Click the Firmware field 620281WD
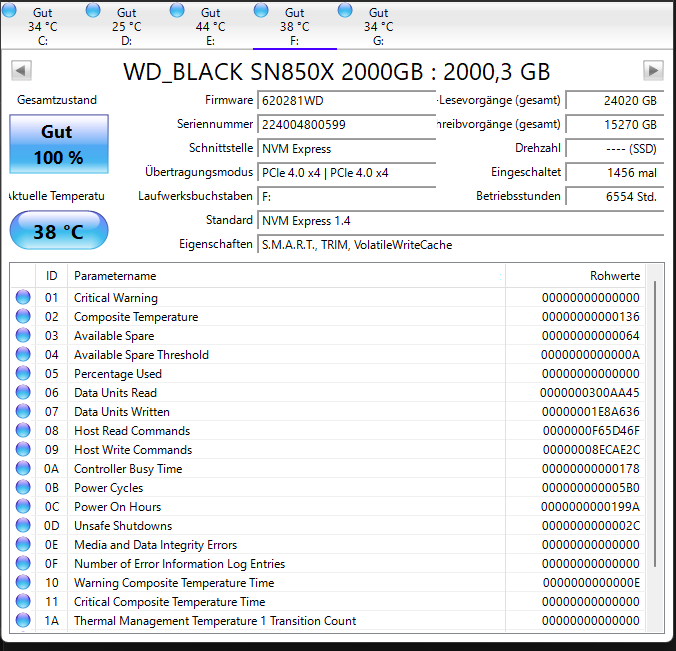Image resolution: width=676 pixels, height=651 pixels. 347,100
